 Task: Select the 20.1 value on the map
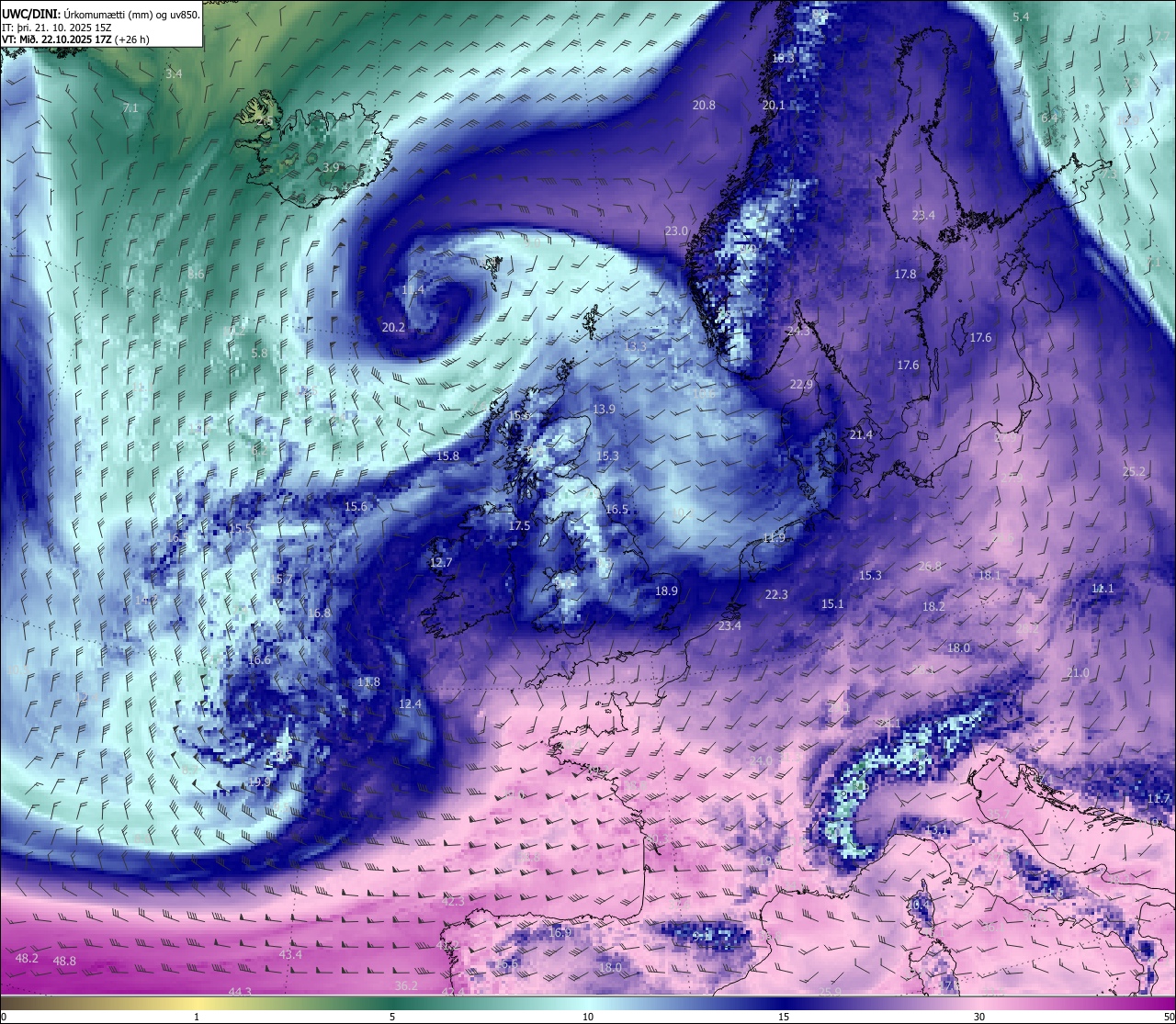774,105
